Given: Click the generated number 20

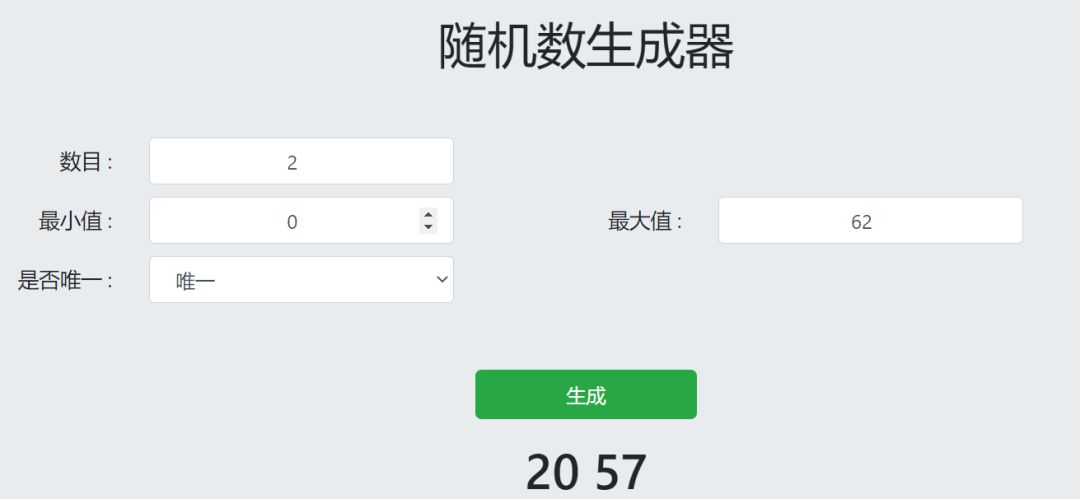Looking at the screenshot, I should (552, 472).
